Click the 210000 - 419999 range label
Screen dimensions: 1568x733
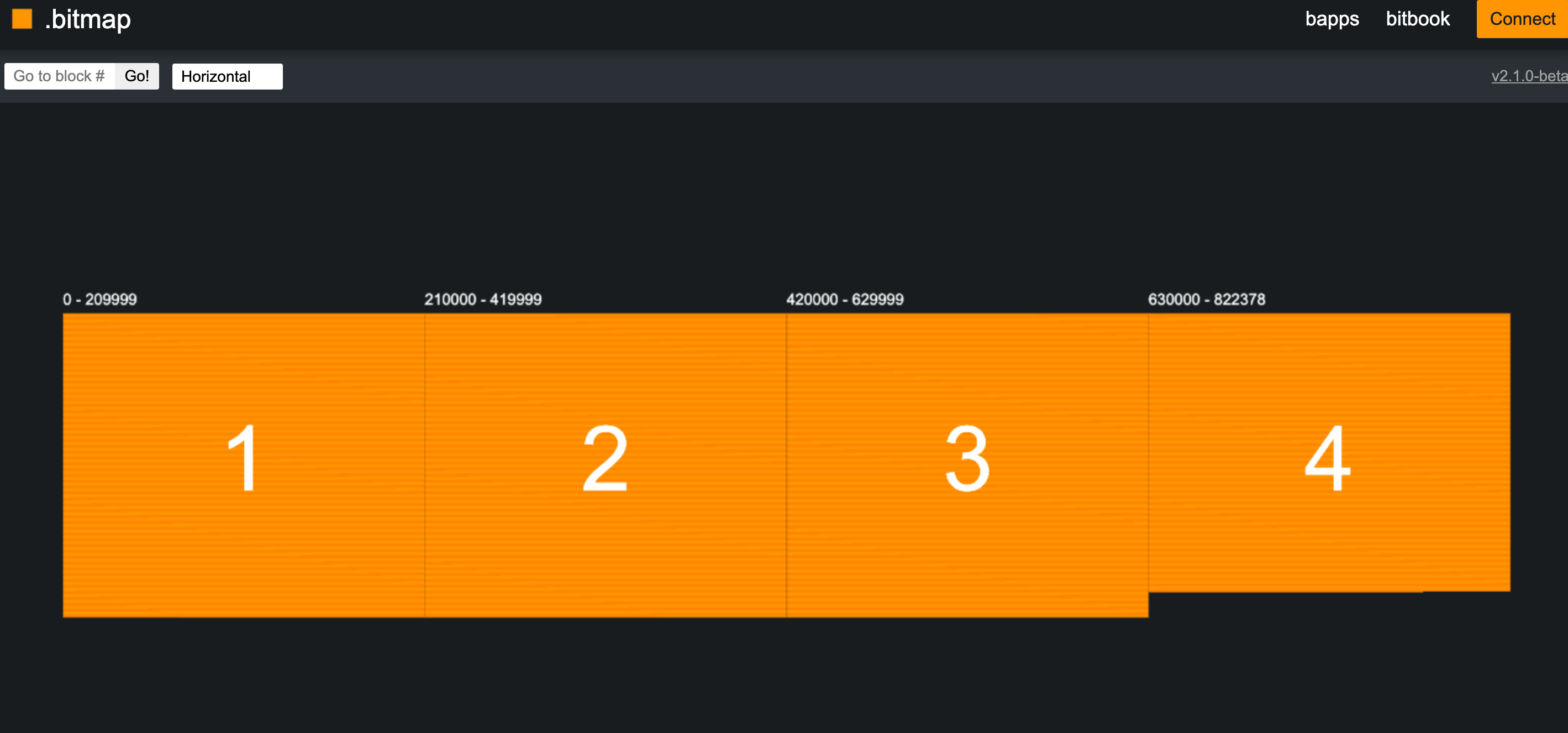pyautogui.click(x=483, y=300)
